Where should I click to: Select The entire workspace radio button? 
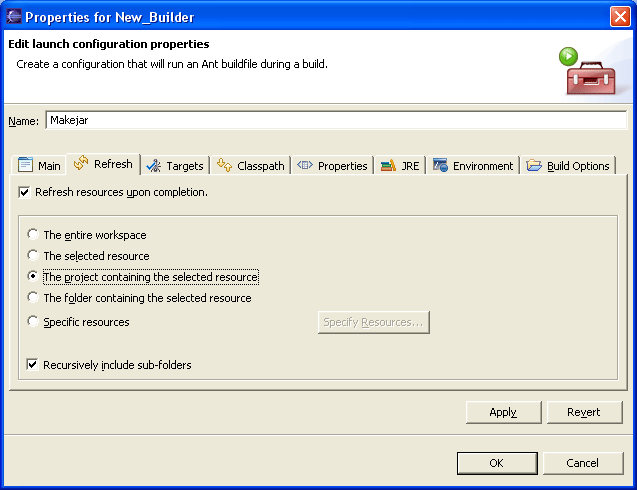pyautogui.click(x=32, y=234)
